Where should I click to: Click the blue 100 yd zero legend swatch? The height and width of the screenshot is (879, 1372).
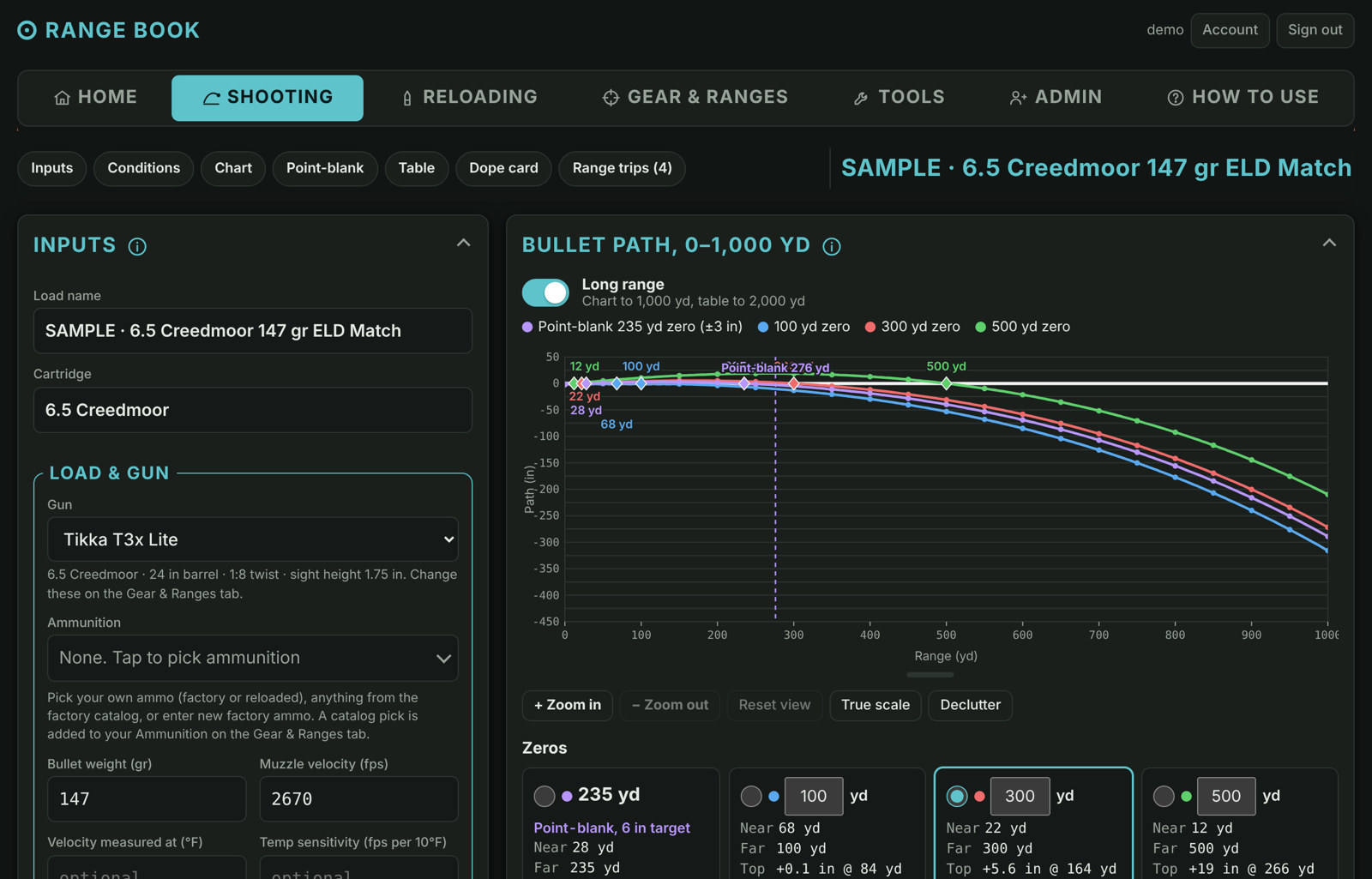[x=763, y=327]
